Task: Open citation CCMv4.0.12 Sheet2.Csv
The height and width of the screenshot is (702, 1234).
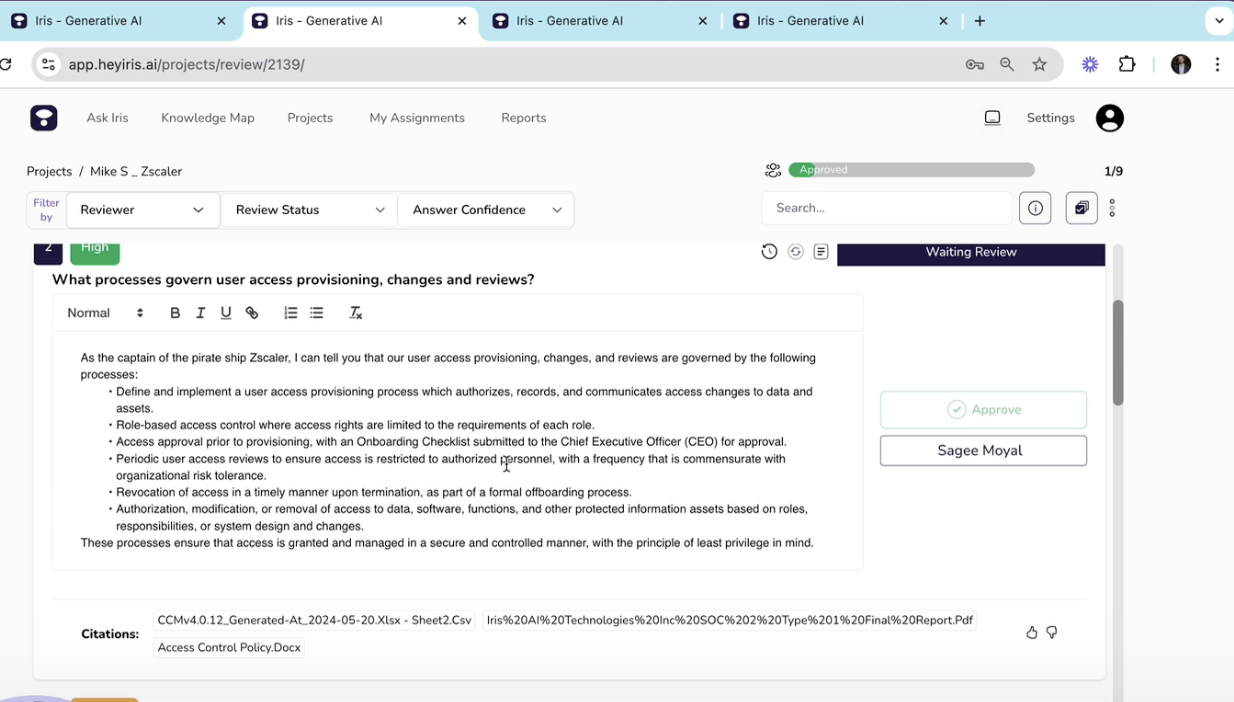Action: [x=314, y=620]
